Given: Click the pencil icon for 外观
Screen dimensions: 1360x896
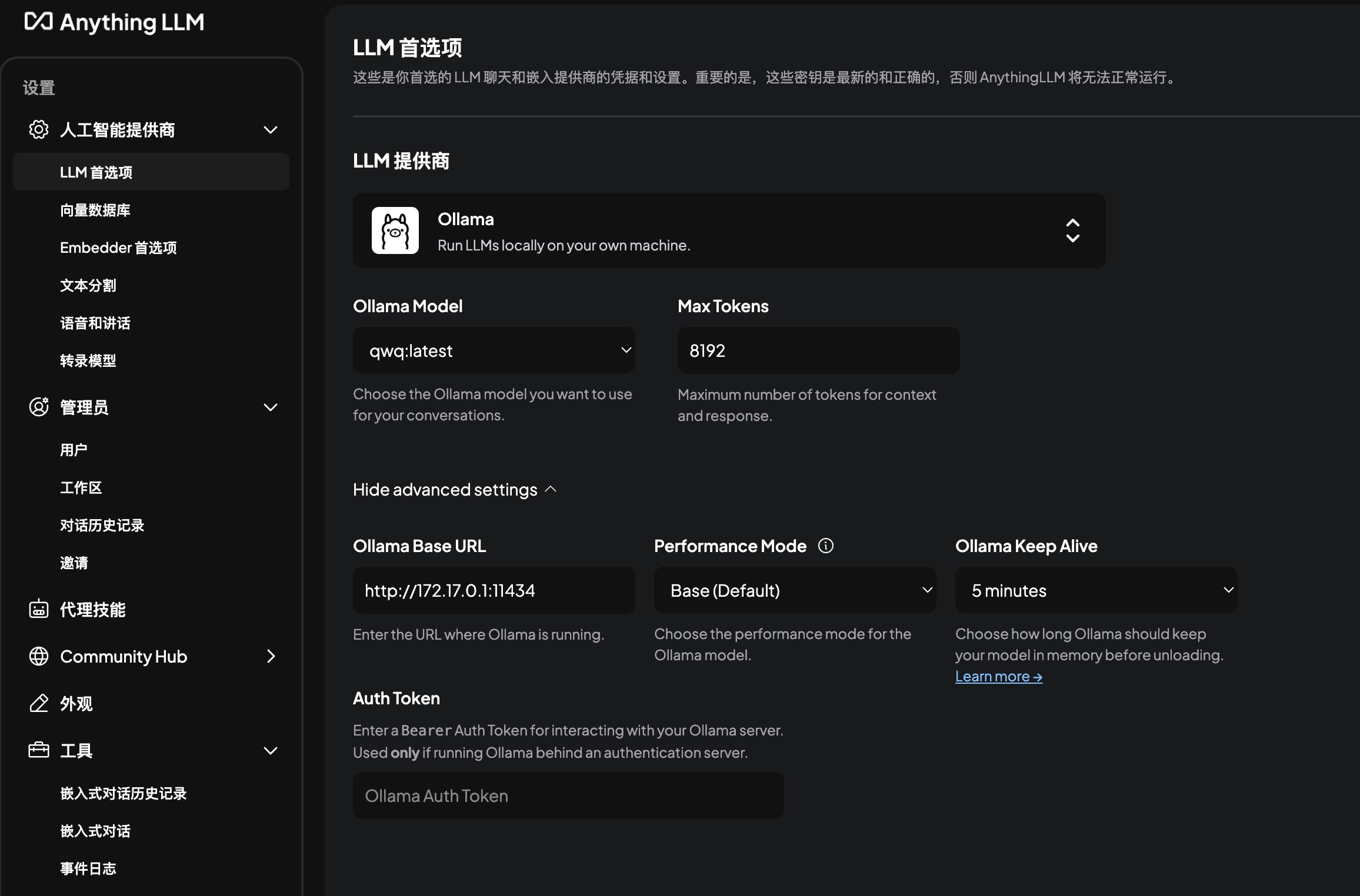Looking at the screenshot, I should coord(39,703).
